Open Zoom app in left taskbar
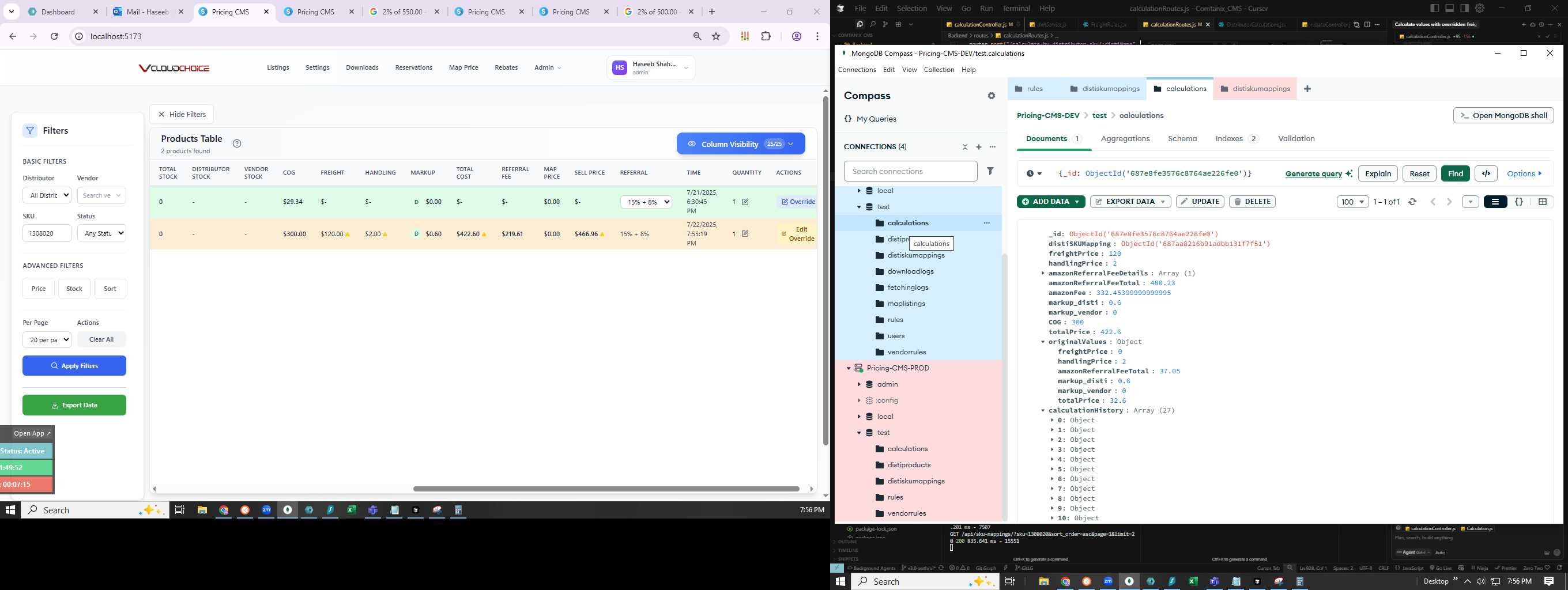The image size is (1568, 590). (x=266, y=510)
